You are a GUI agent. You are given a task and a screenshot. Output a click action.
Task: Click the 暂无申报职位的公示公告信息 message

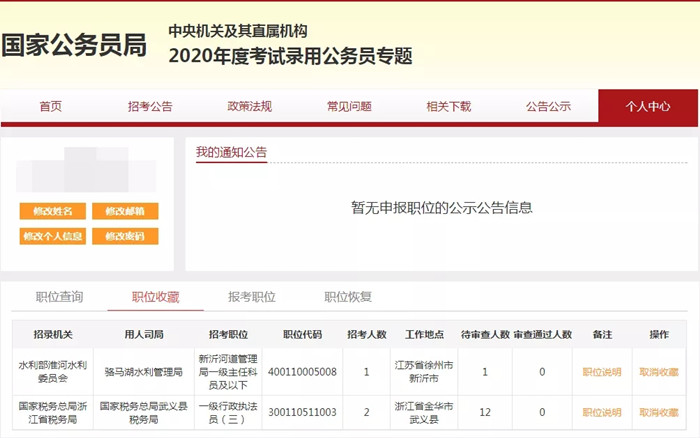click(x=442, y=208)
